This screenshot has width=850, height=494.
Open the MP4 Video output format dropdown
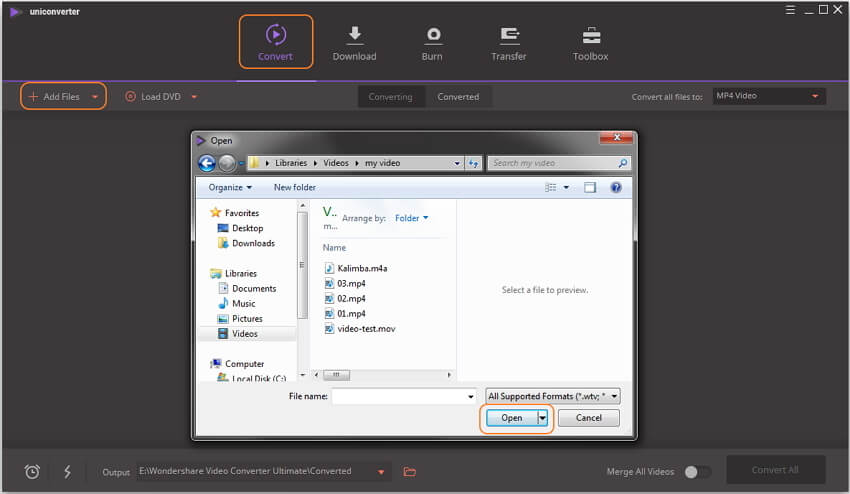[x=769, y=96]
